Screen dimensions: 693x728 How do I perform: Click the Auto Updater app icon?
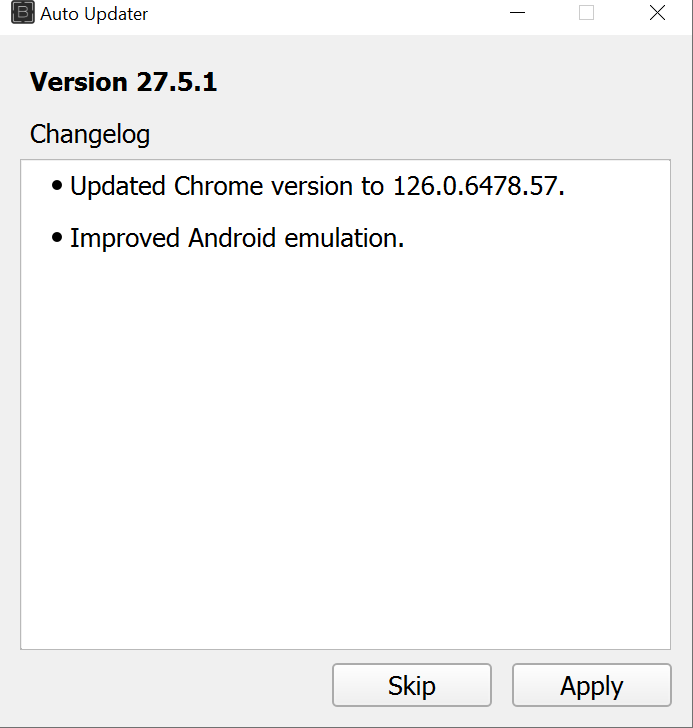21,14
